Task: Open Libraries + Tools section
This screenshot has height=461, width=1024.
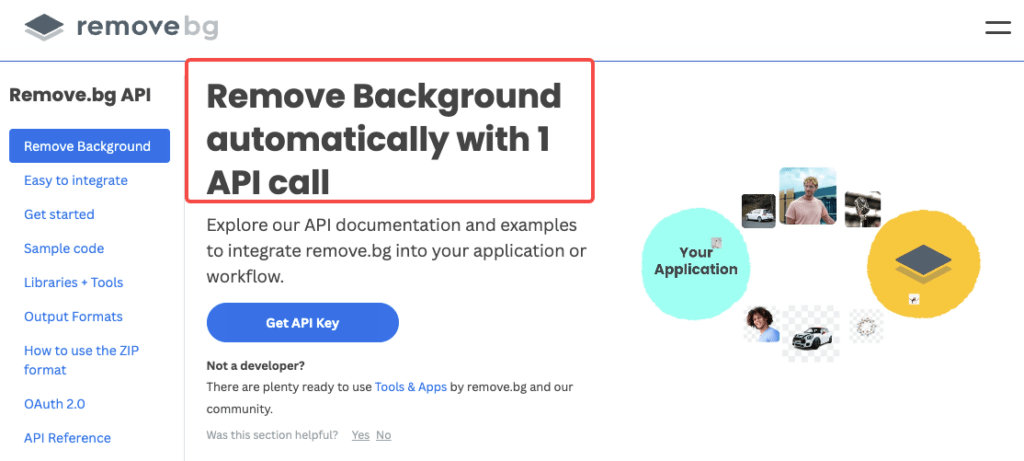Action: (x=74, y=282)
